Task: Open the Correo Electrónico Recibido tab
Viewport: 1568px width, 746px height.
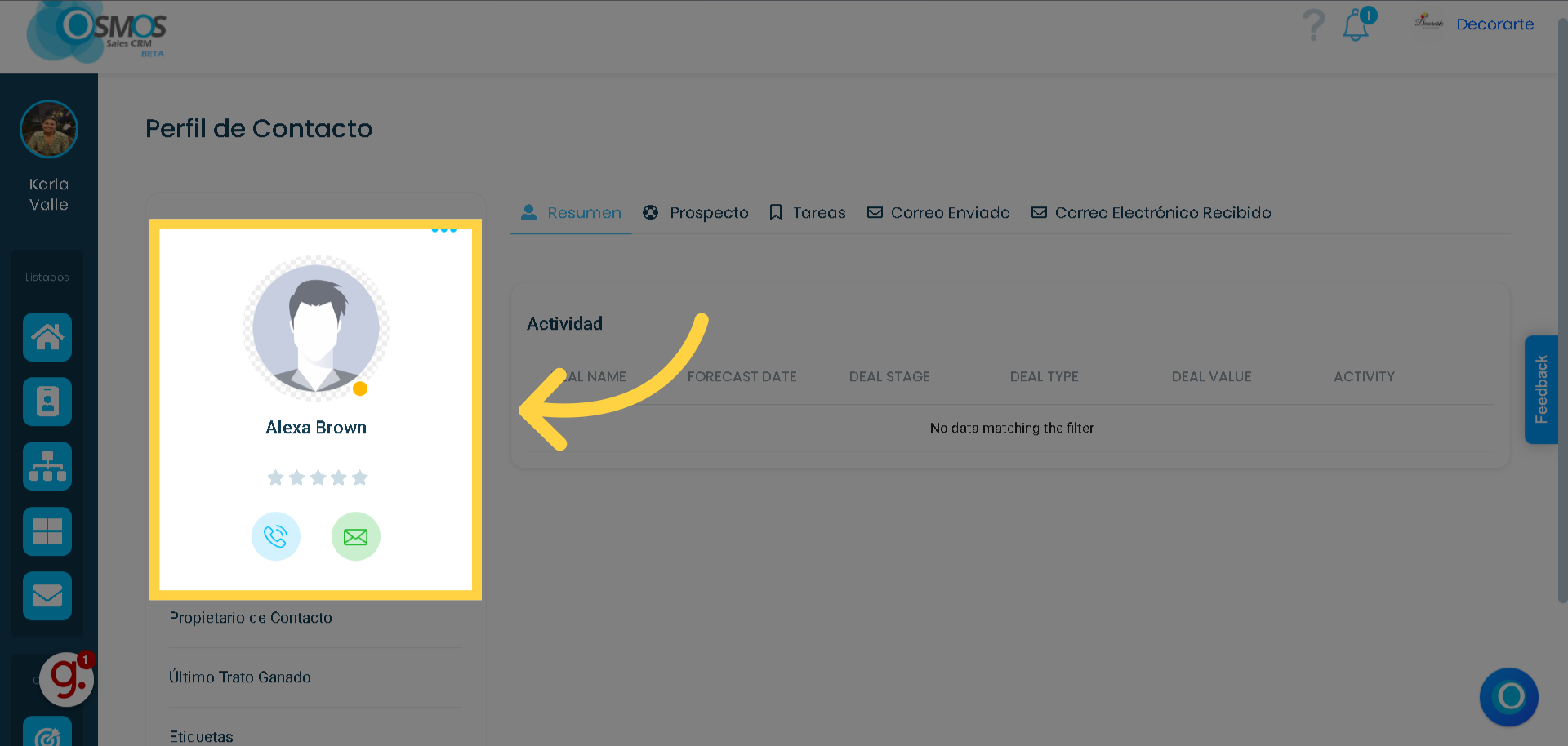Action: click(1151, 213)
